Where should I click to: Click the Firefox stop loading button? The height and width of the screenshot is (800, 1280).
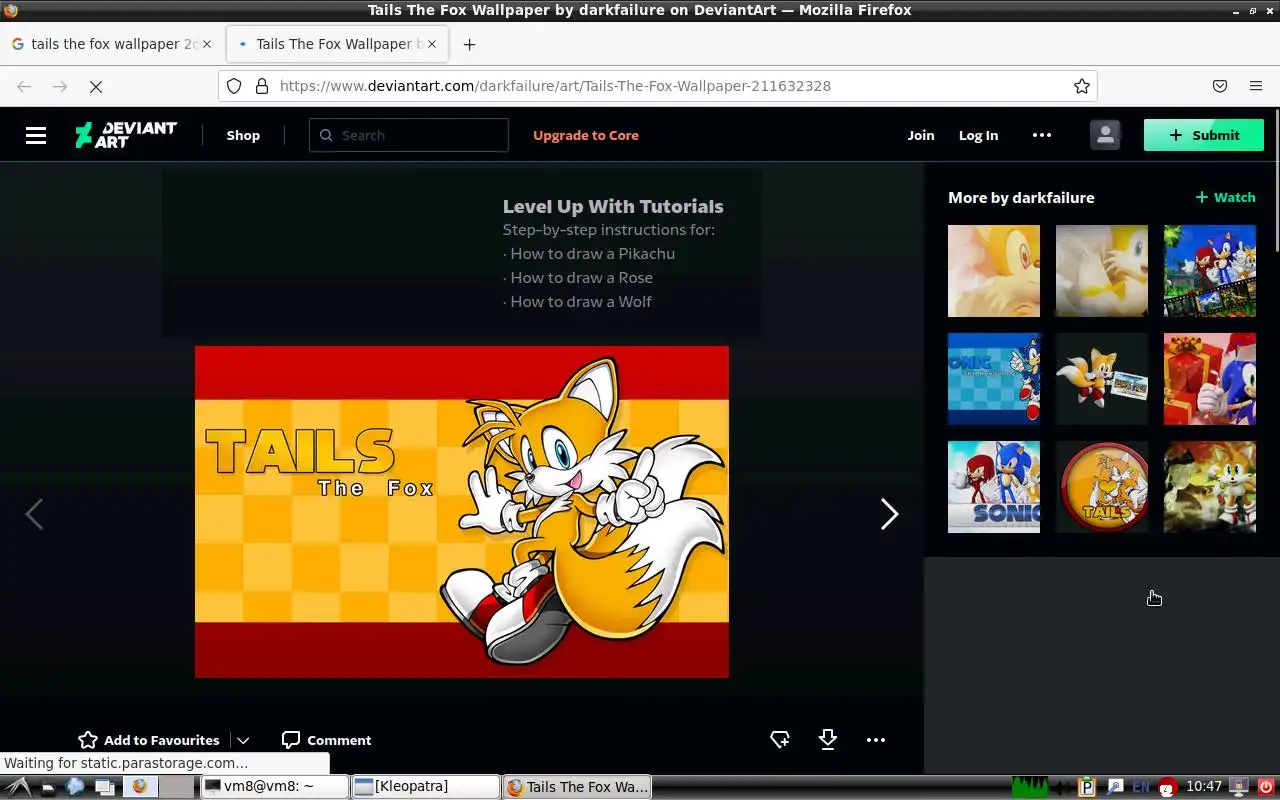tap(96, 86)
